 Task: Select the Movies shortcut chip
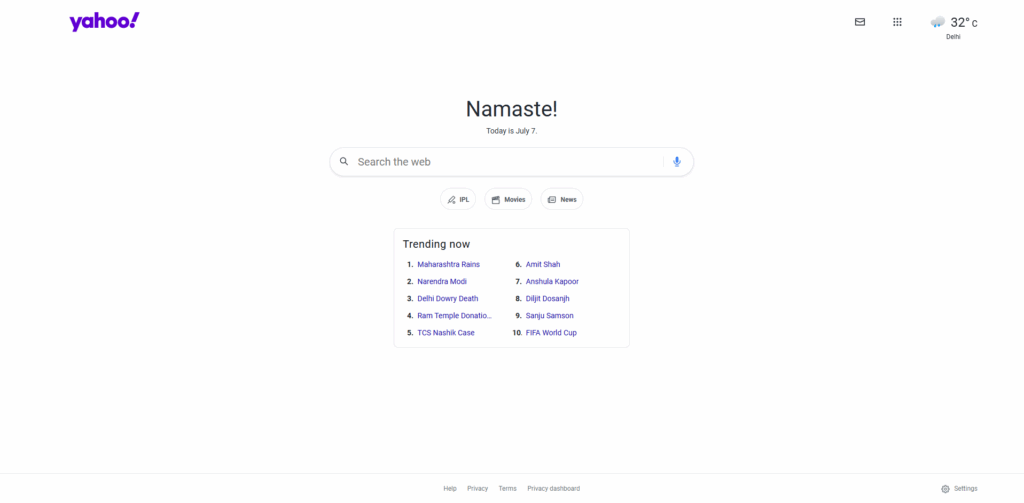508,199
